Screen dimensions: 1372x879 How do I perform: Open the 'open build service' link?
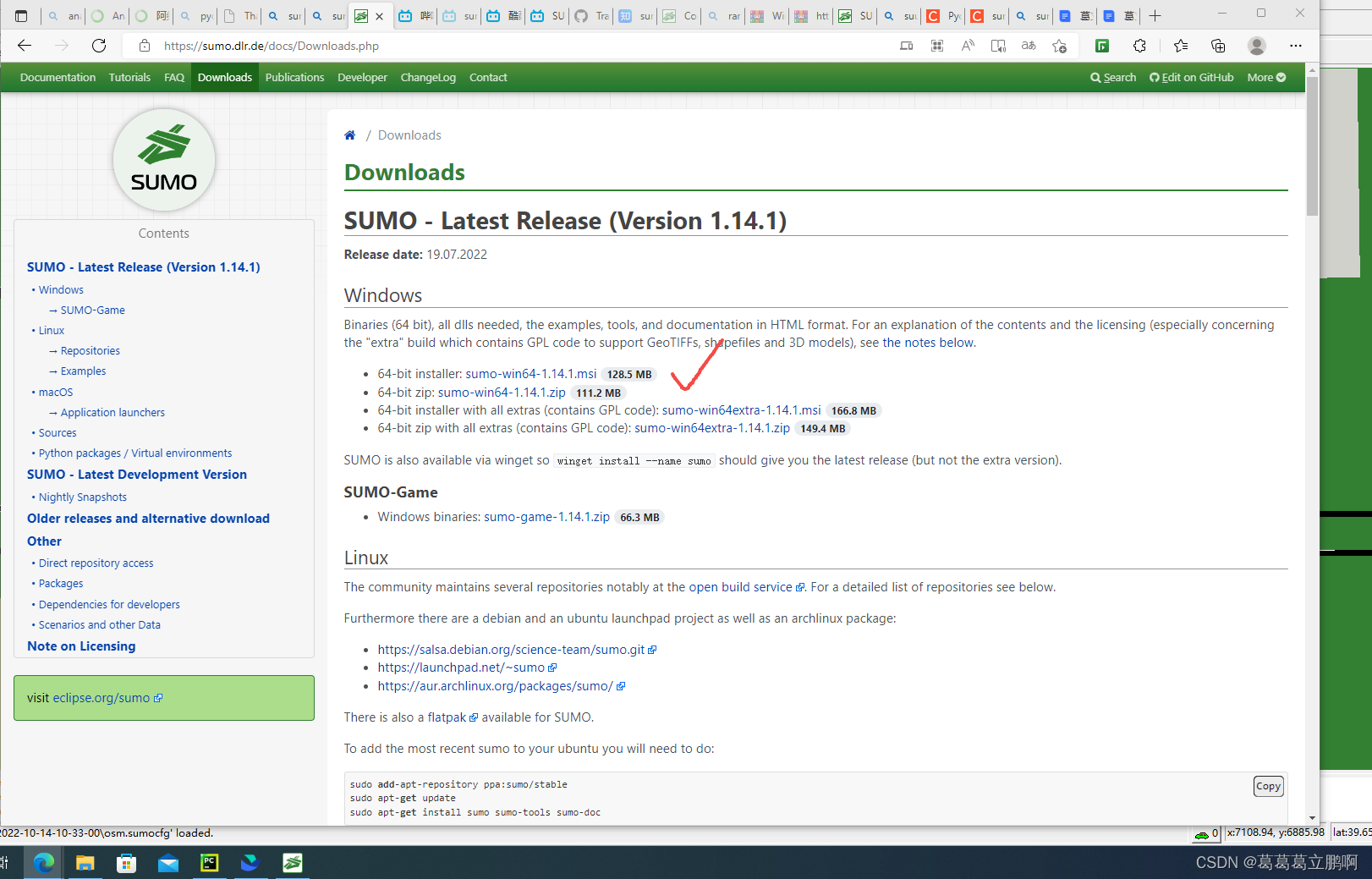(x=746, y=587)
